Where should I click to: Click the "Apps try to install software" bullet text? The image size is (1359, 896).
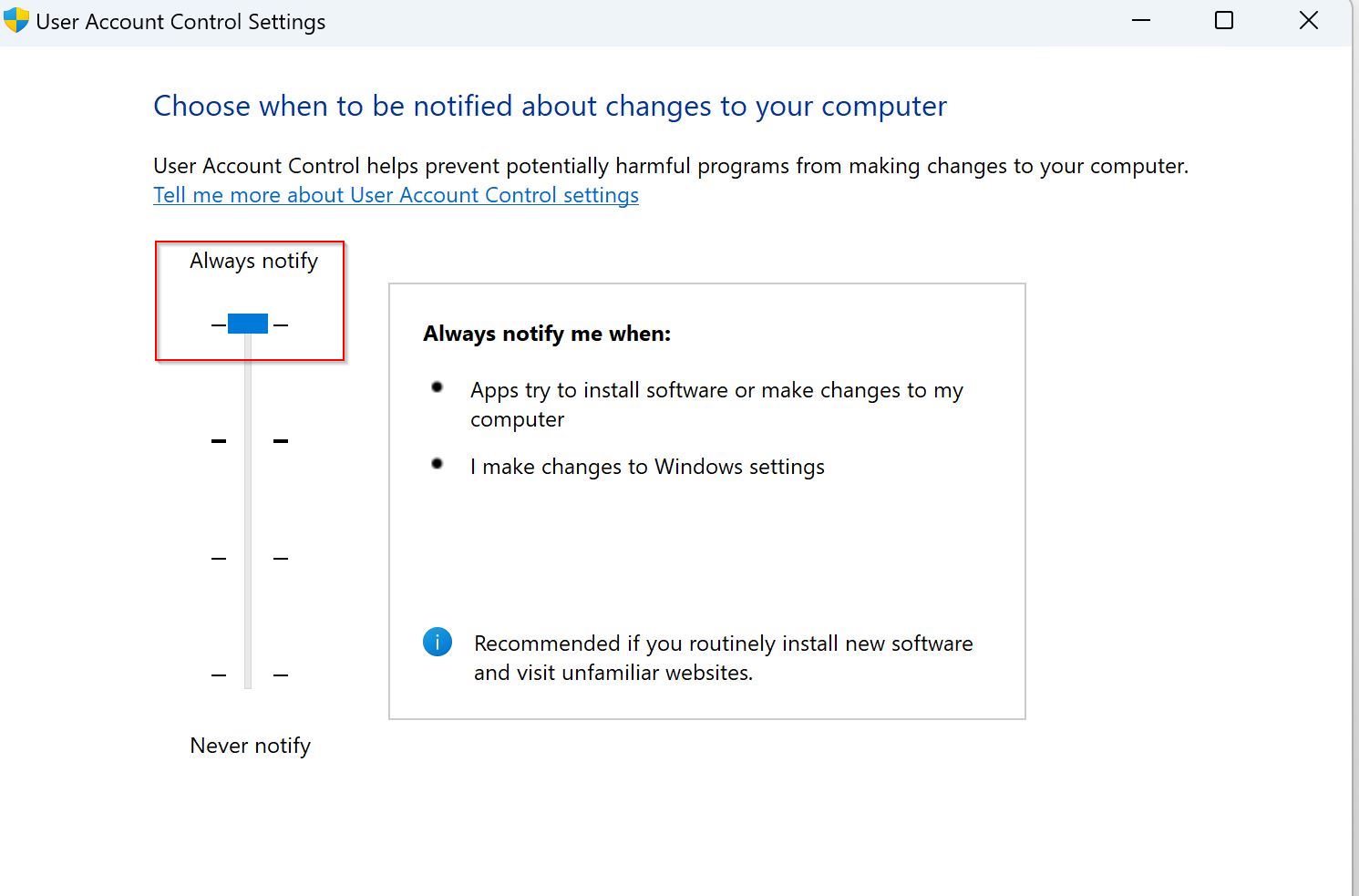pos(716,405)
